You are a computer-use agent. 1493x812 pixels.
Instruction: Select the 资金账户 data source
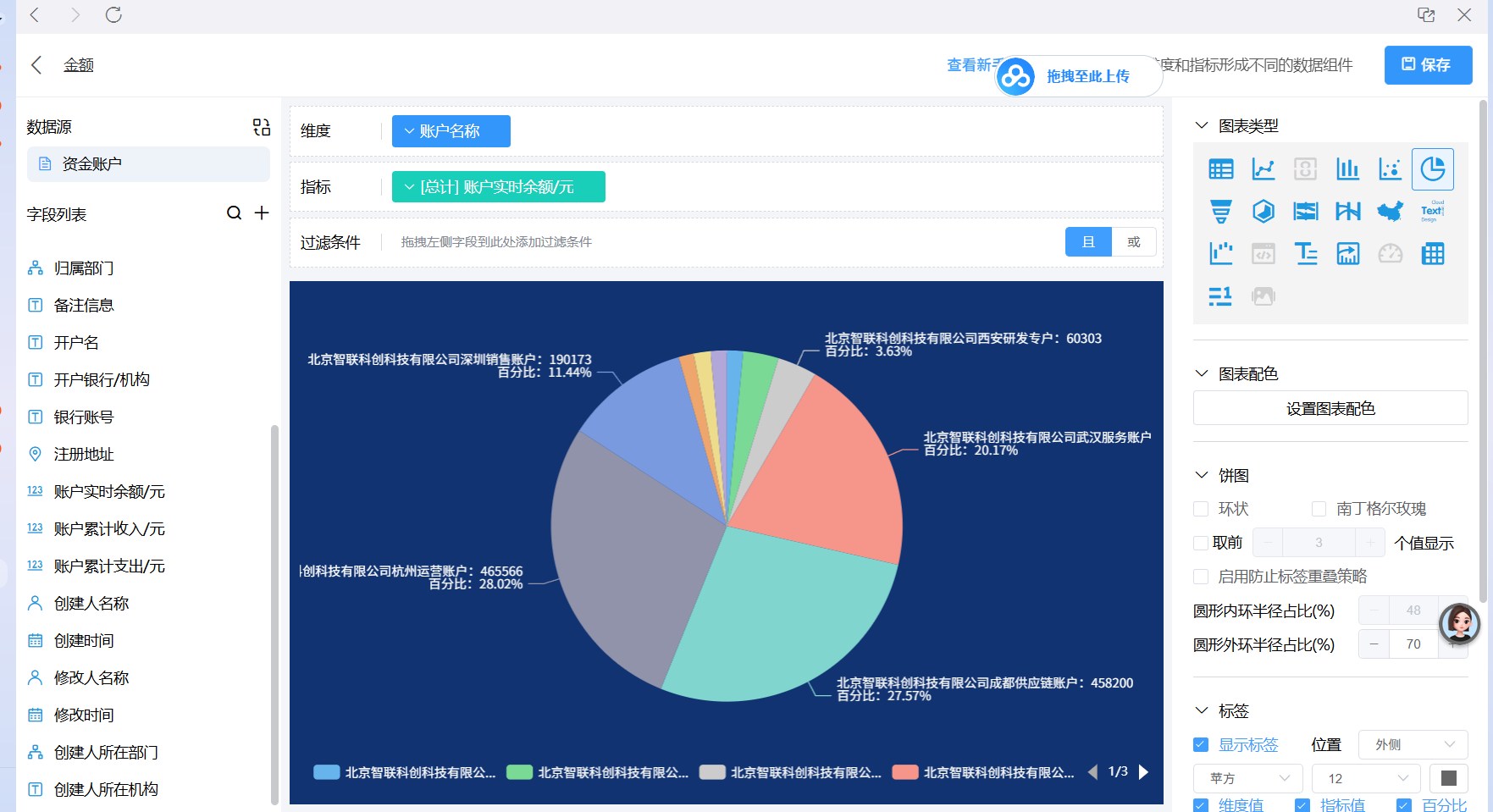pyautogui.click(x=148, y=164)
